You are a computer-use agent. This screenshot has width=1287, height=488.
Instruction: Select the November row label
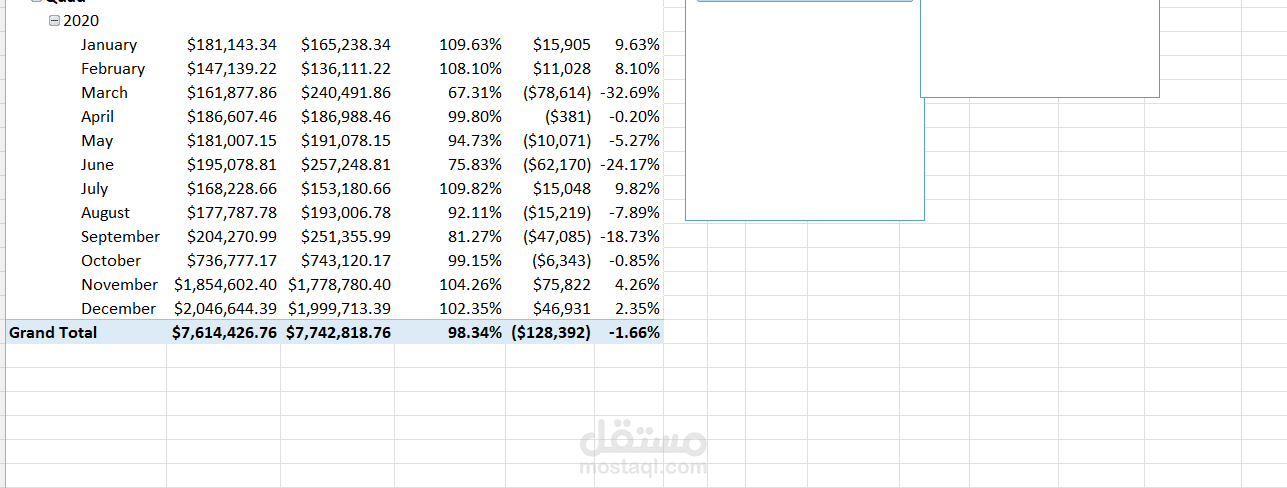[x=120, y=285]
